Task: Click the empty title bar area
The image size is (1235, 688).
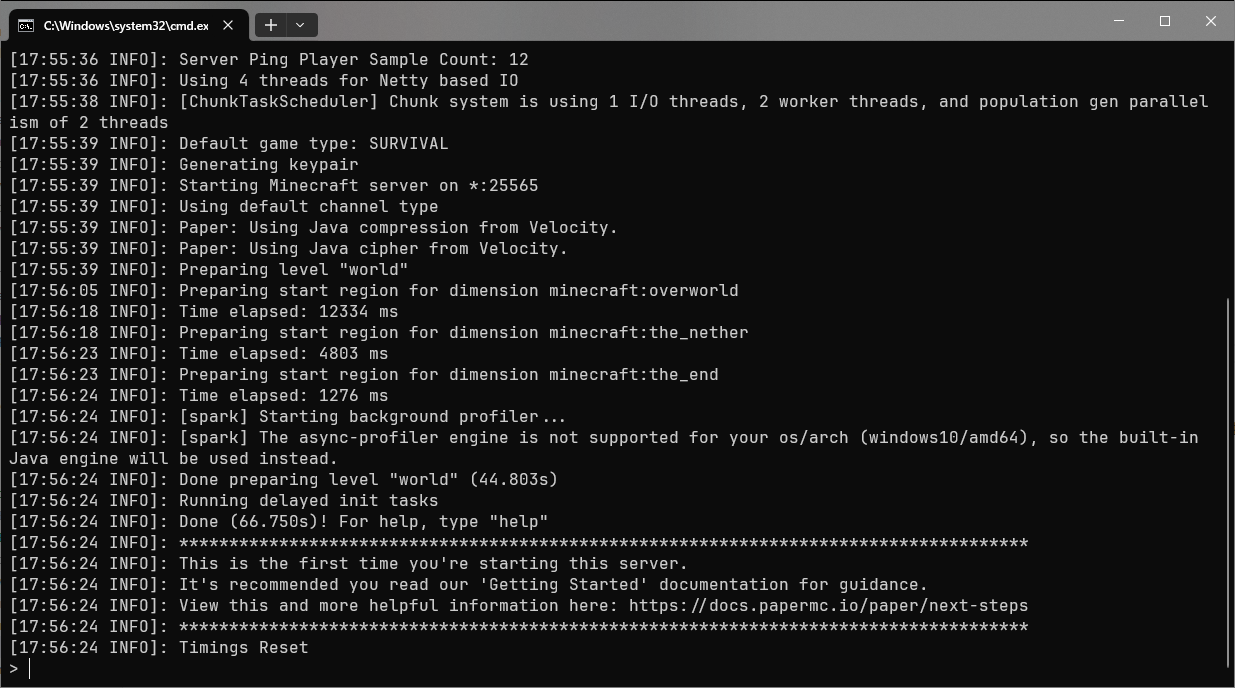Action: pyautogui.click(x=700, y=21)
